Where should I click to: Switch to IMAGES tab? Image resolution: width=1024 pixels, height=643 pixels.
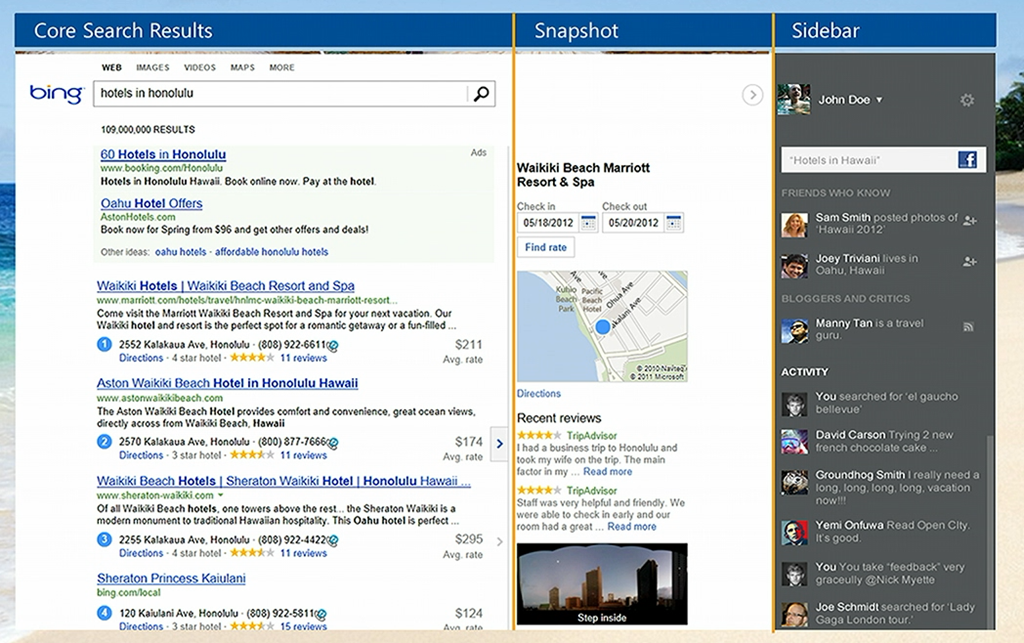(x=153, y=67)
